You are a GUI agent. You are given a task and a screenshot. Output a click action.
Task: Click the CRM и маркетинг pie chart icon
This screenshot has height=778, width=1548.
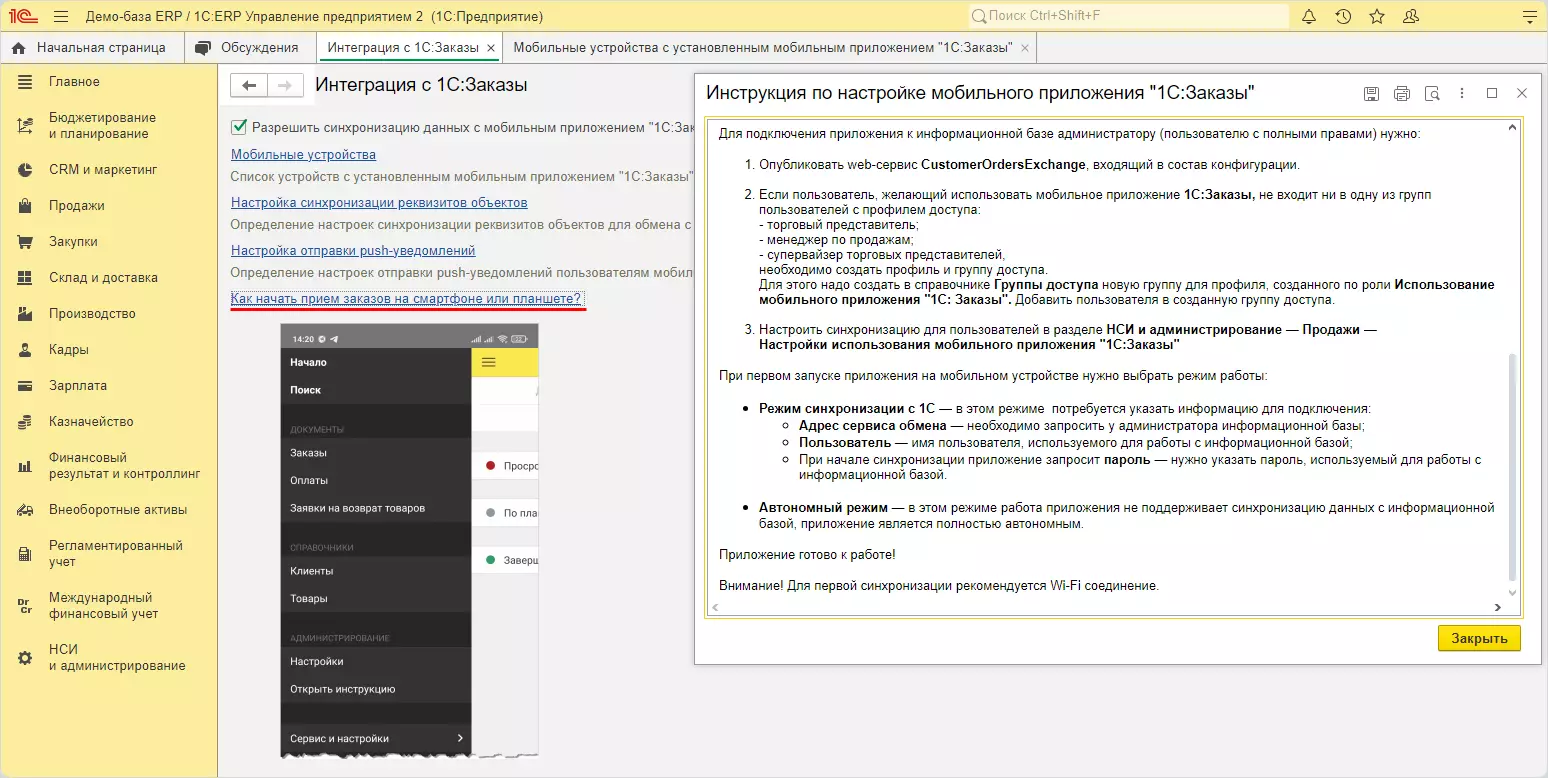pos(26,170)
